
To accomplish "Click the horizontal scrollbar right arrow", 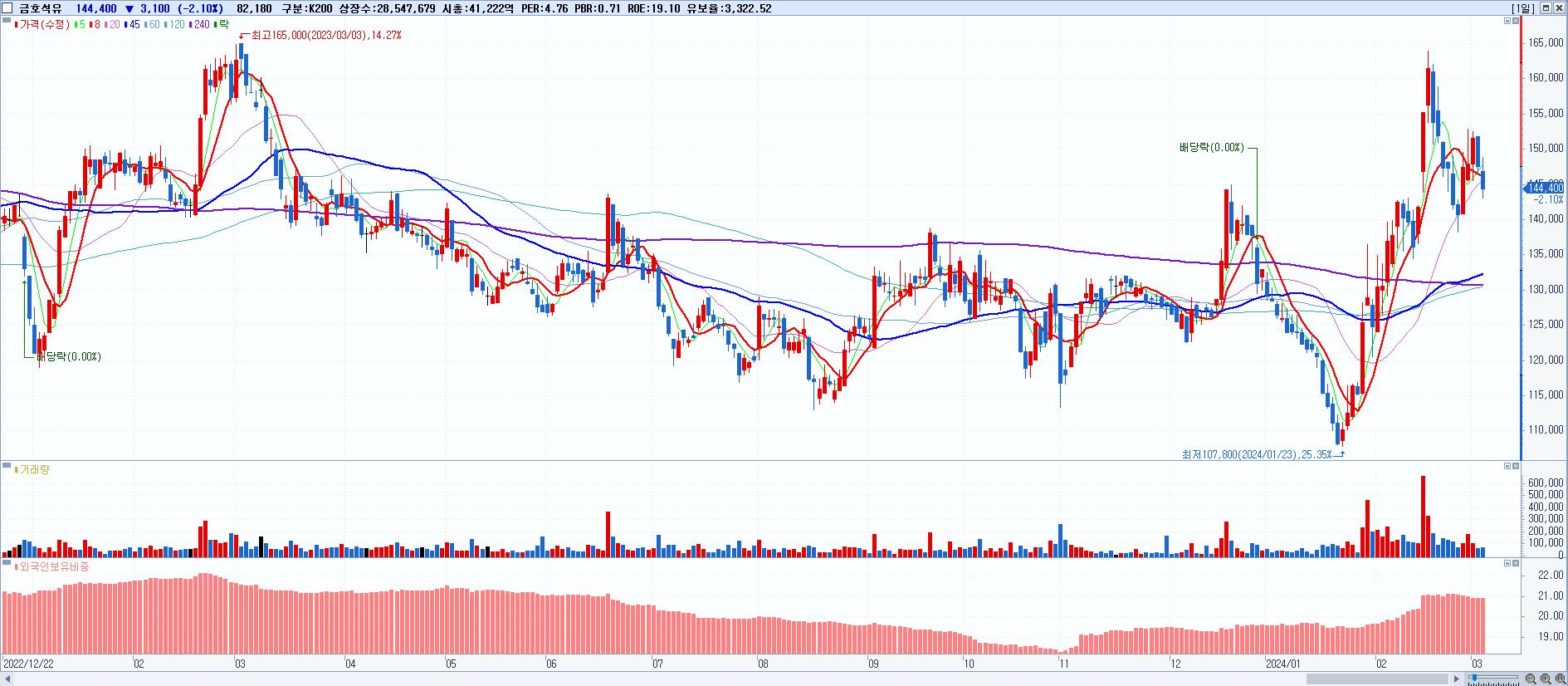I will [1457, 679].
